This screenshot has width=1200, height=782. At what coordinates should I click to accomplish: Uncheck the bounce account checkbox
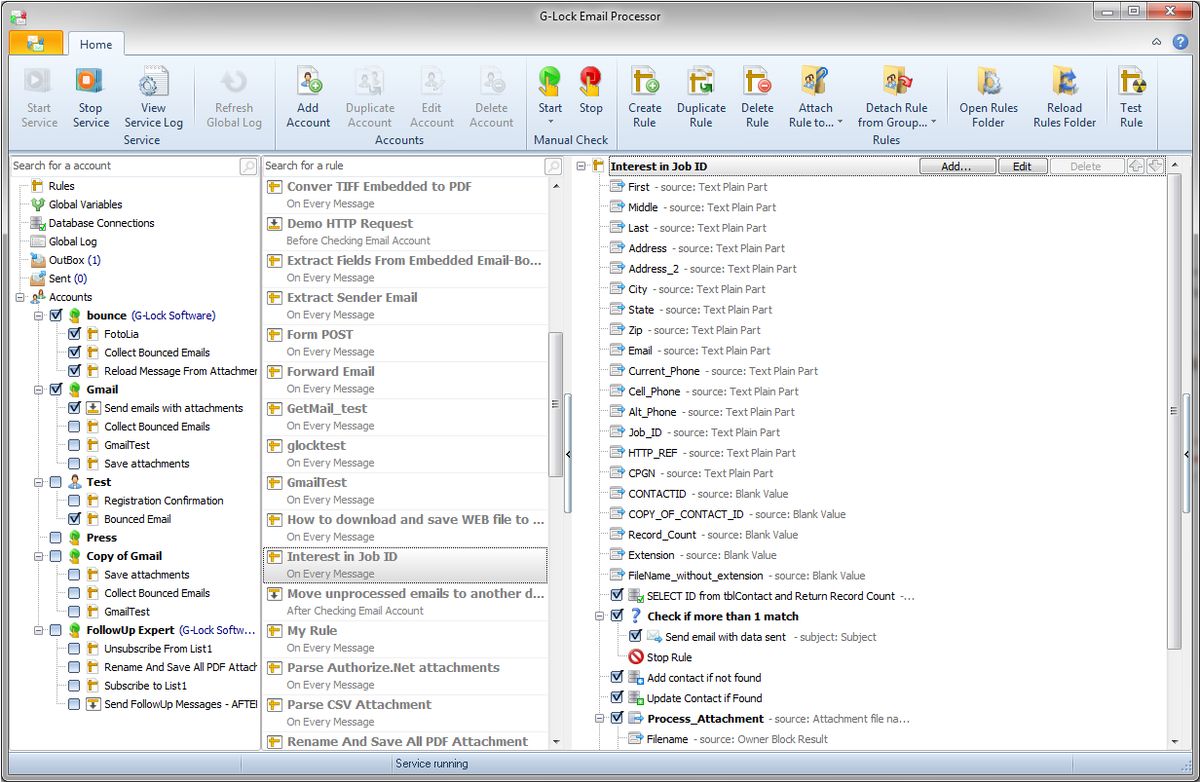tap(54, 315)
